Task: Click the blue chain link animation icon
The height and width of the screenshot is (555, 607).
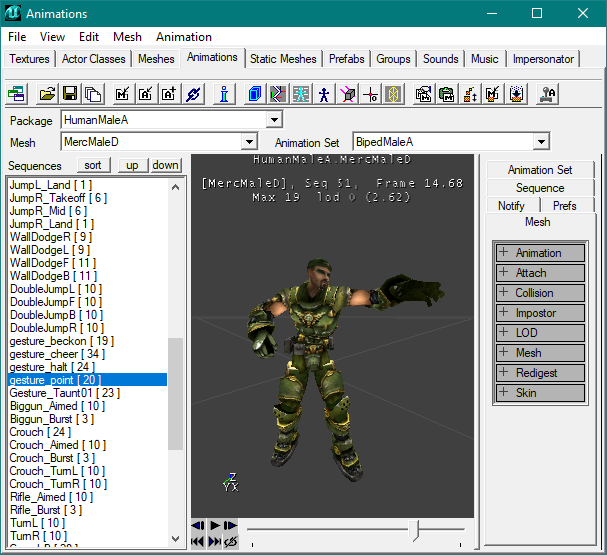Action: [193, 94]
